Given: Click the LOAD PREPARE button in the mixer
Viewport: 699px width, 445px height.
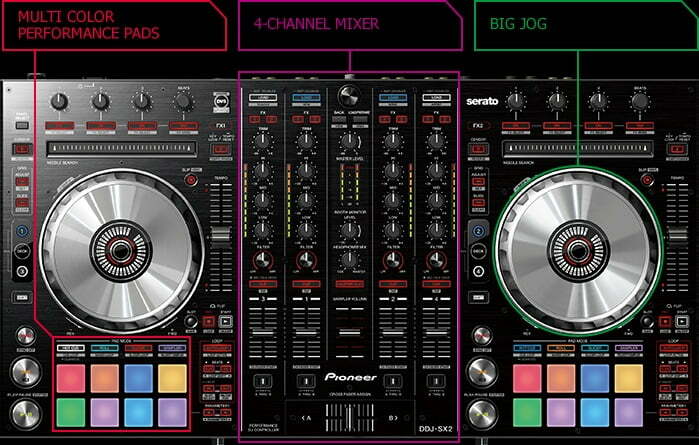Looking at the screenshot, I should pyautogui.click(x=360, y=119).
